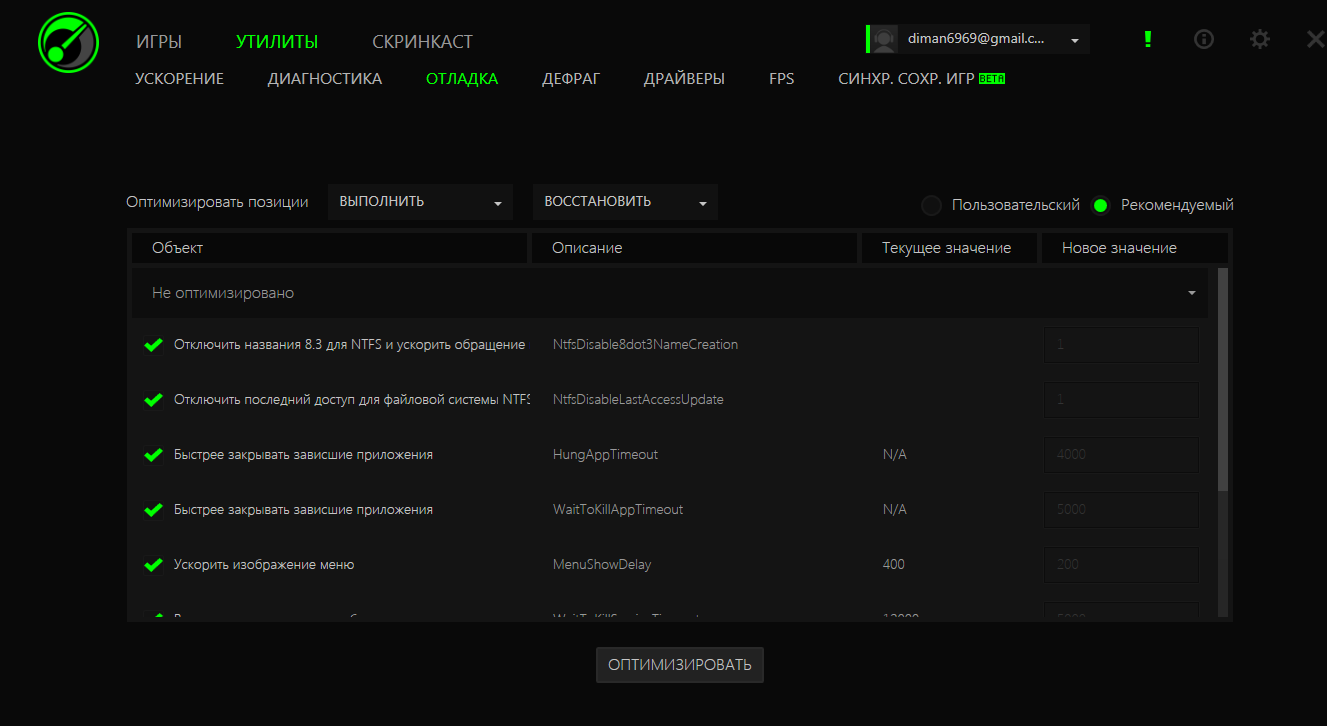Uncheck the WaitToKillAppTimeout row checkbox

pos(153,510)
